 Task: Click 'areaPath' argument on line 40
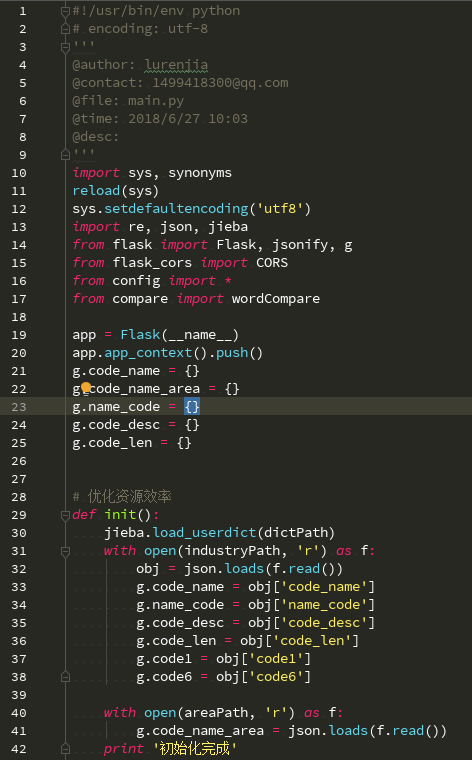(x=216, y=713)
